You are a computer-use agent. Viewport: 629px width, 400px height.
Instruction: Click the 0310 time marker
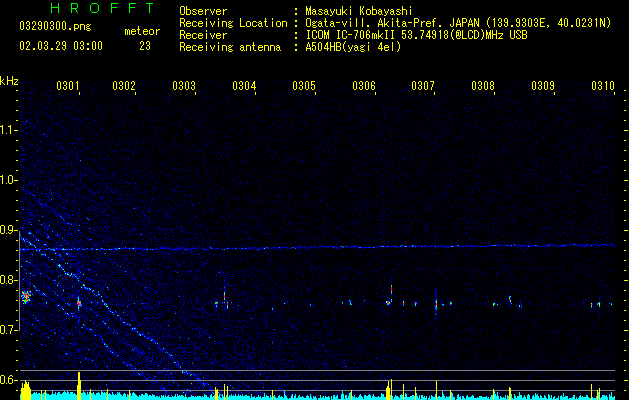coord(603,85)
